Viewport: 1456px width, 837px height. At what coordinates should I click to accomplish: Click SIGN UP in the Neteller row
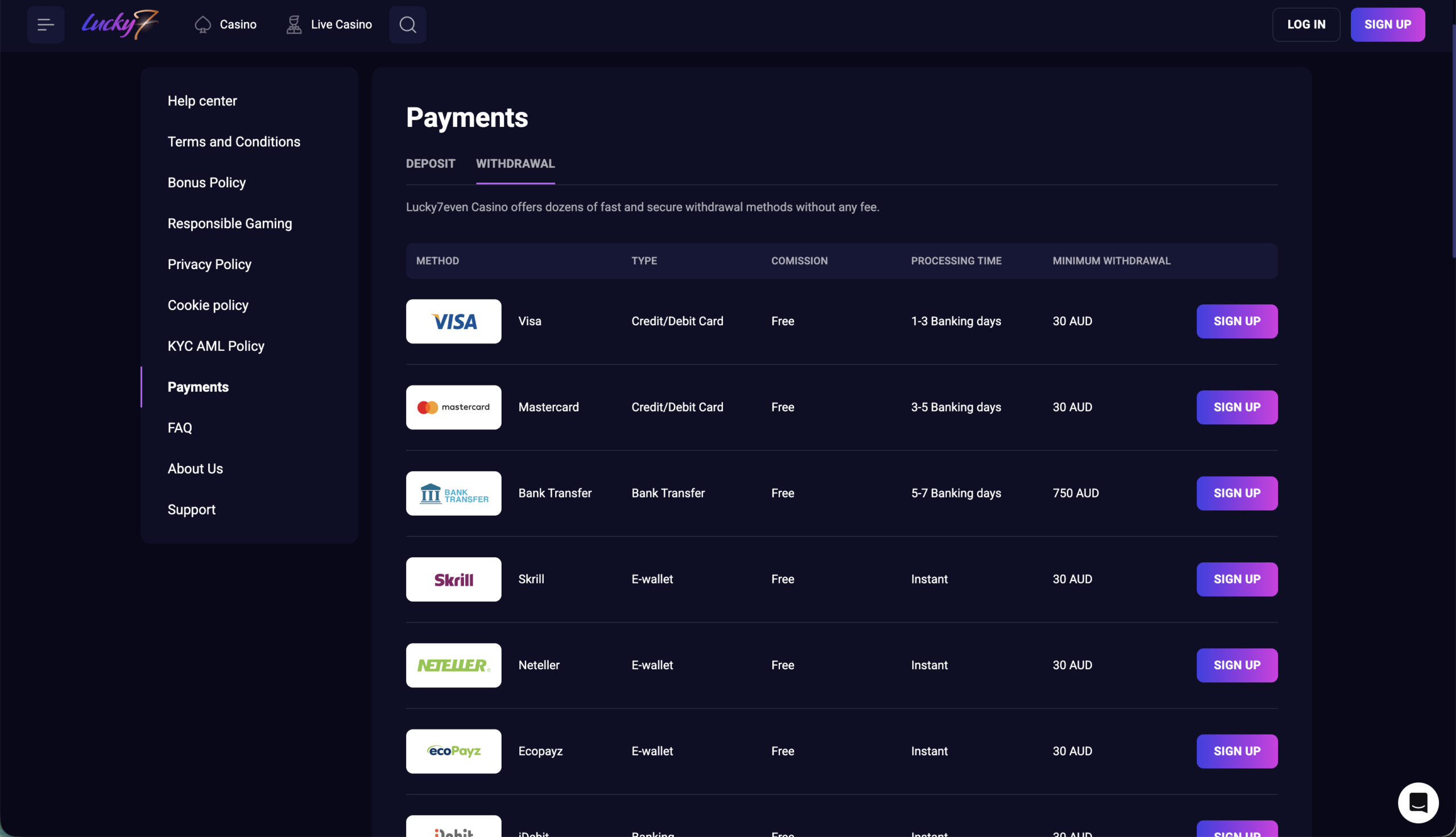coord(1237,666)
